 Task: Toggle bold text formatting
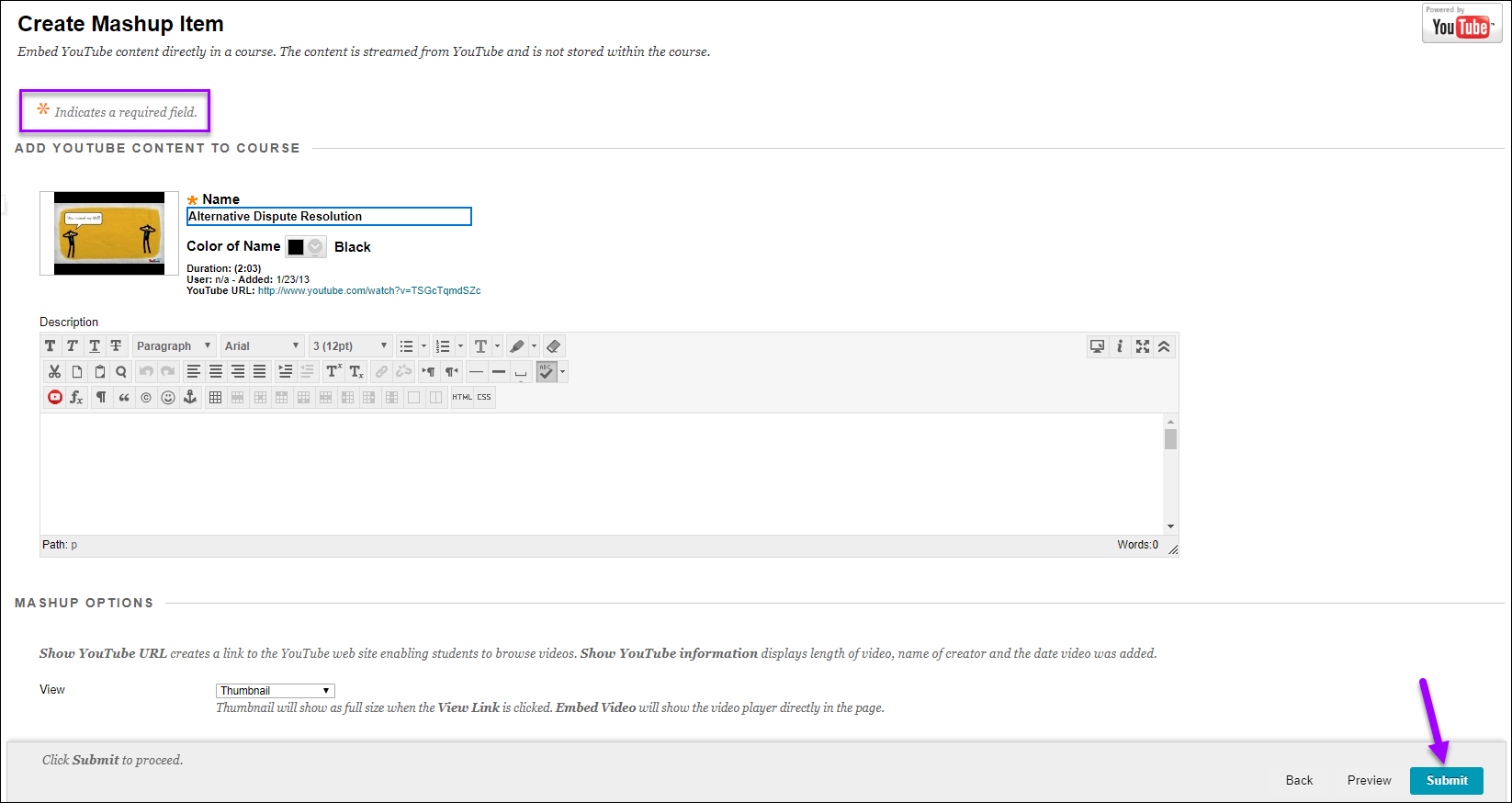coord(51,346)
